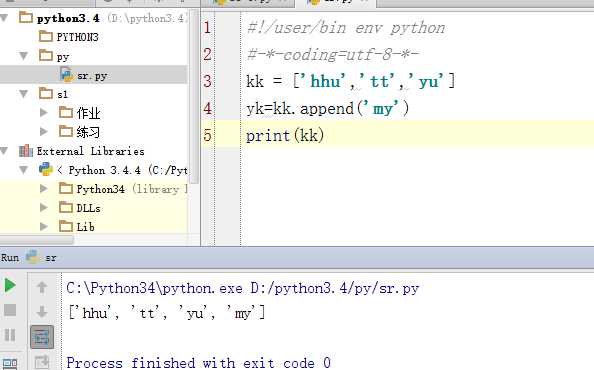Image resolution: width=594 pixels, height=370 pixels.
Task: Collapse the Python 3.4.4 node
Action: pyautogui.click(x=23, y=170)
